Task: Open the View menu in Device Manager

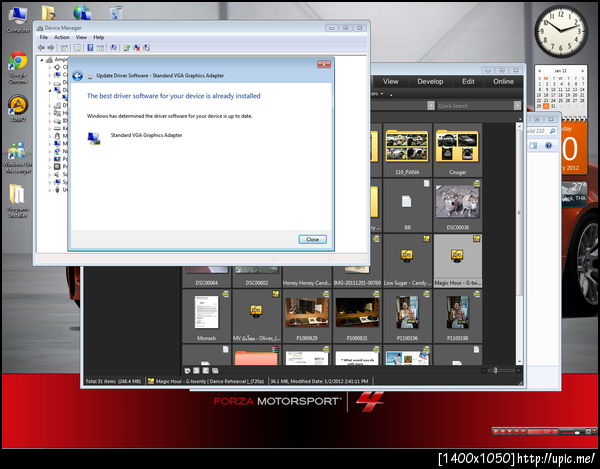Action: (x=81, y=37)
